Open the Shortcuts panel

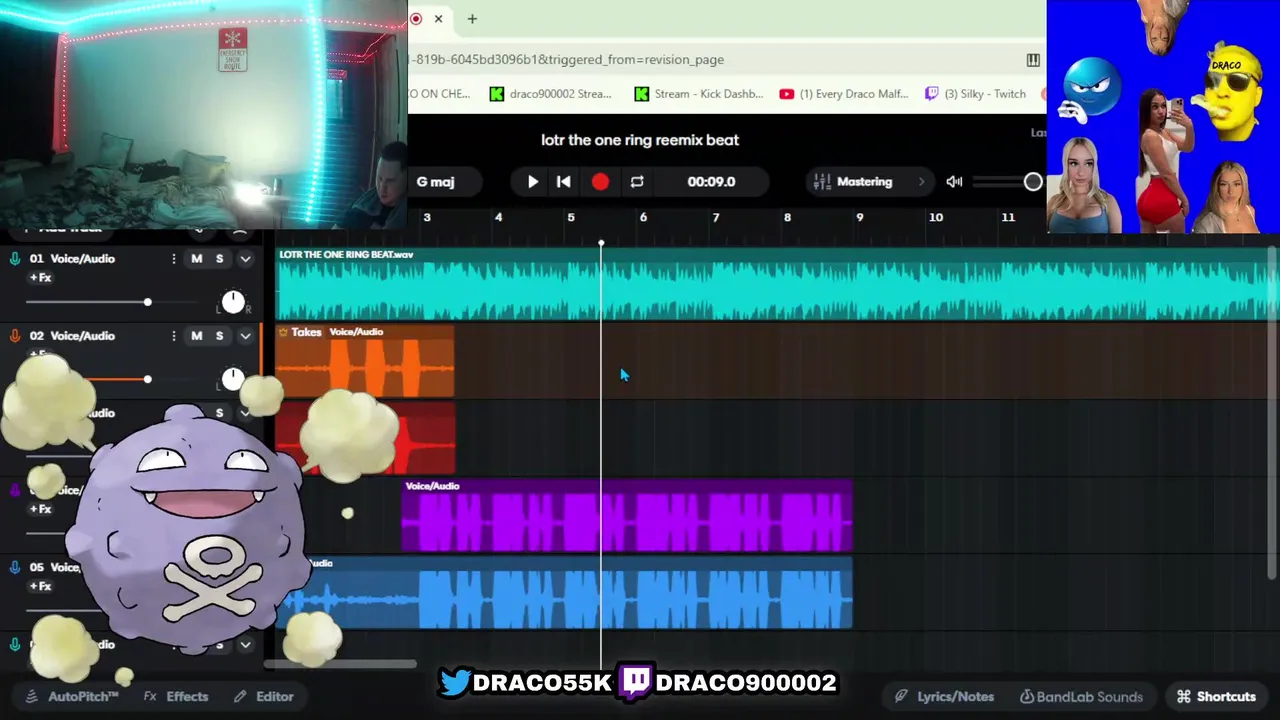pyautogui.click(x=1216, y=696)
